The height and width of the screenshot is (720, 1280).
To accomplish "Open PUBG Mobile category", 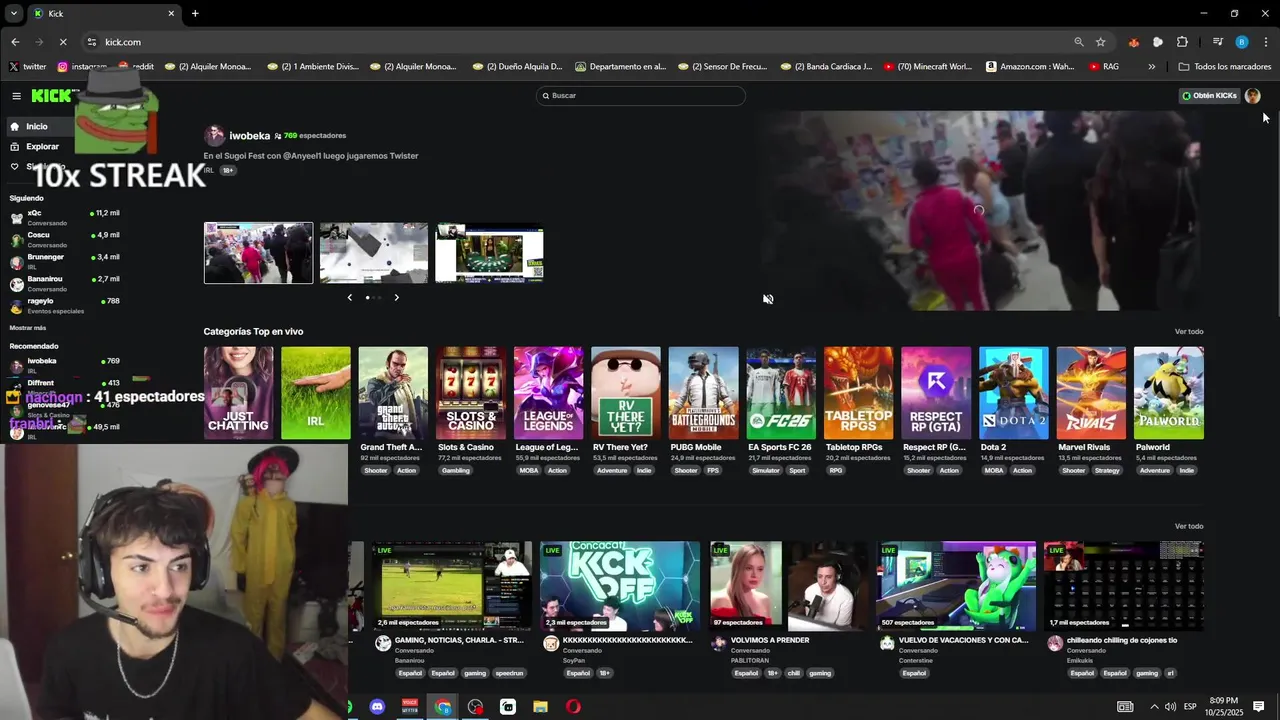I will 703,393.
